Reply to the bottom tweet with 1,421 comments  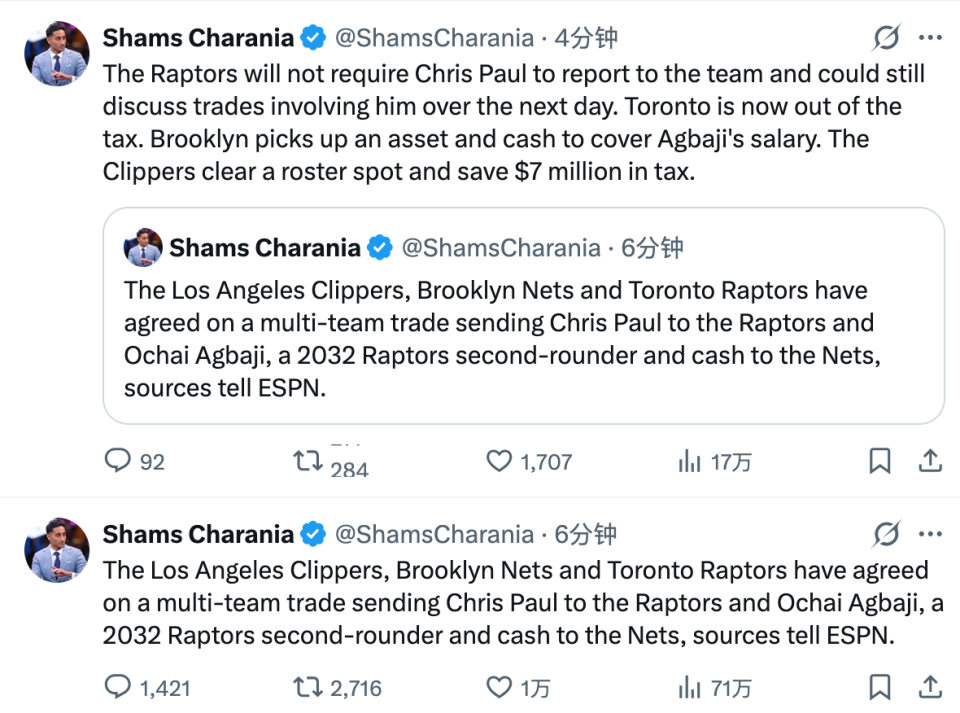119,687
